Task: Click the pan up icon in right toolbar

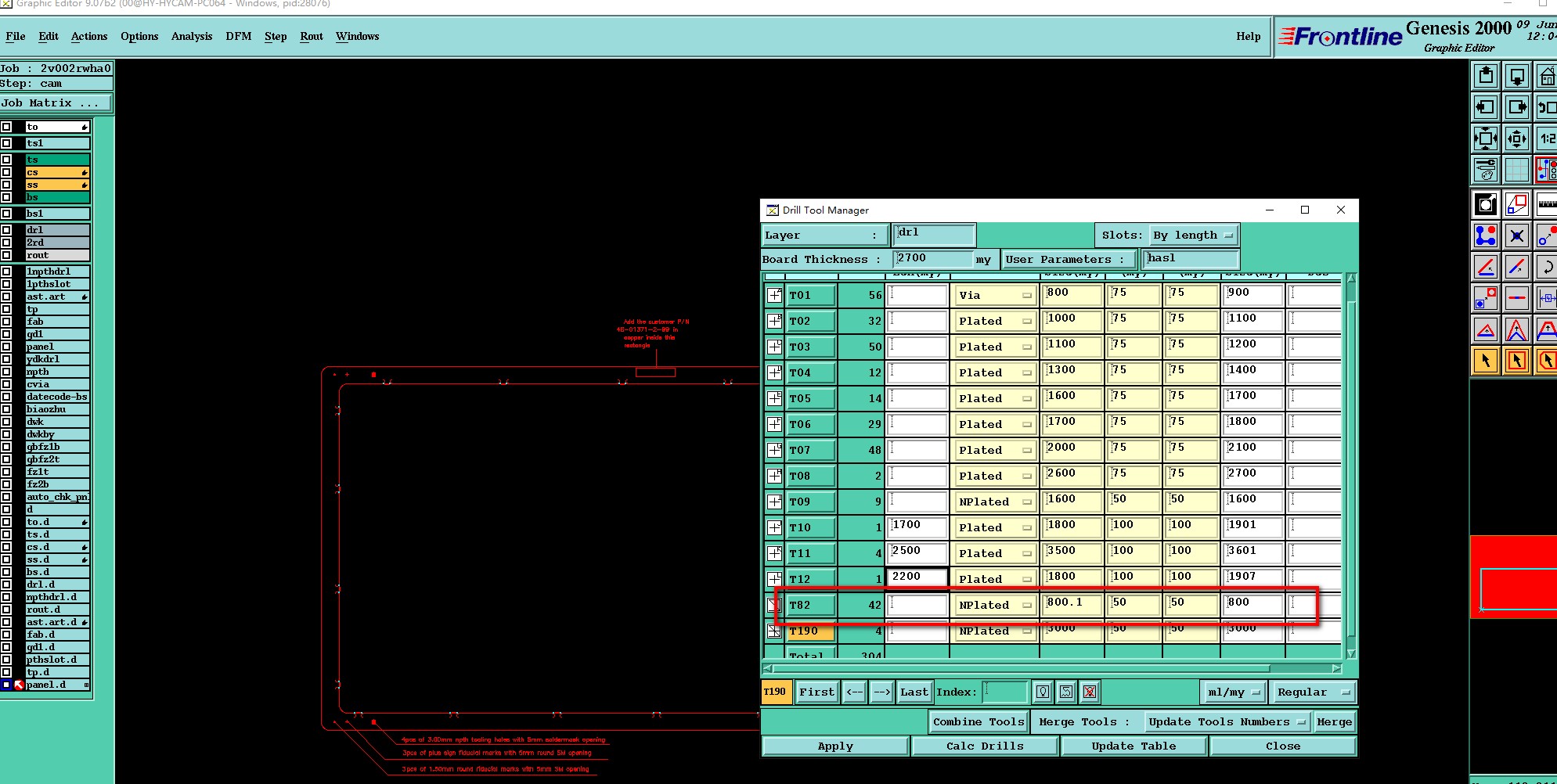Action: click(1485, 76)
